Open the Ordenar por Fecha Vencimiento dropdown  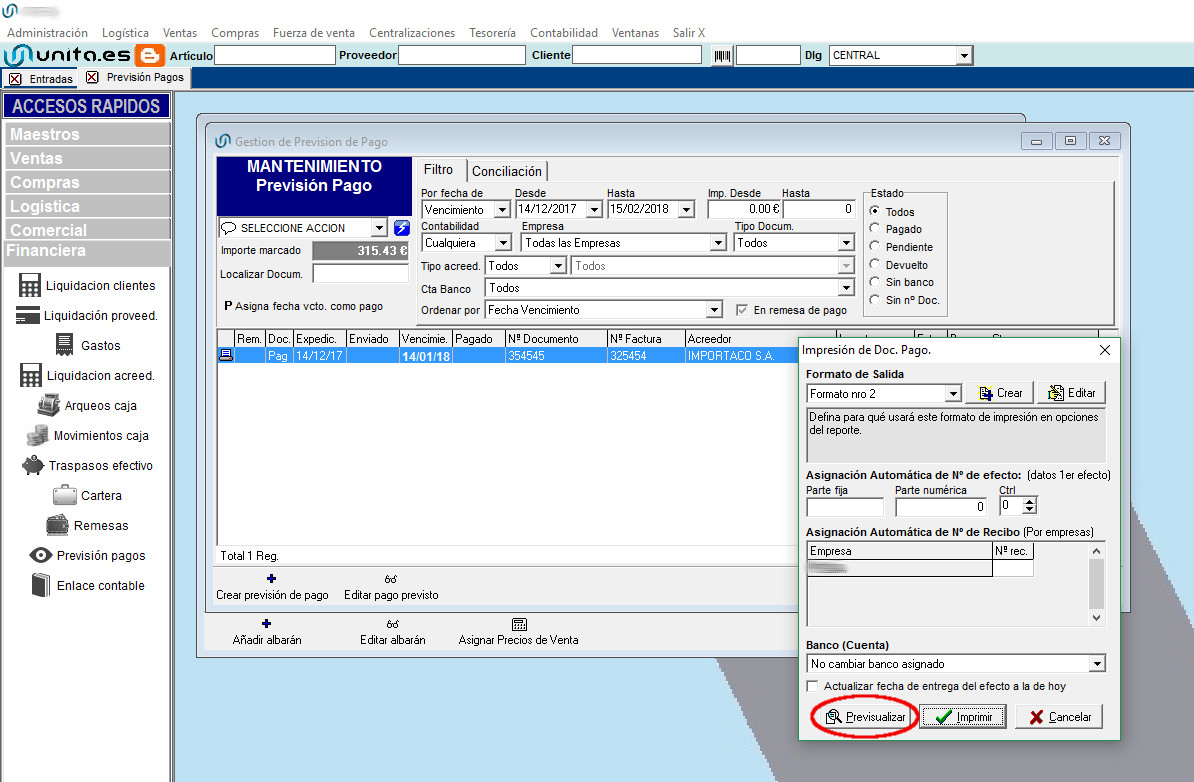tap(714, 310)
